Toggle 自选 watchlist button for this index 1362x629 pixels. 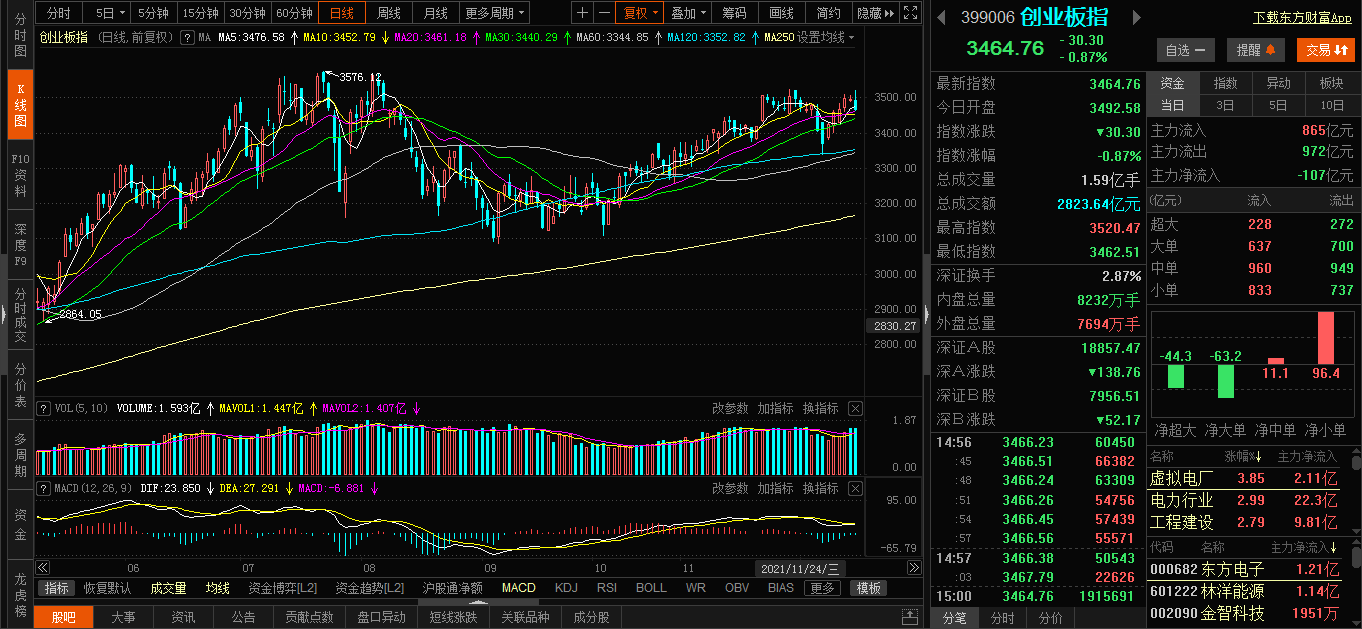(1185, 50)
